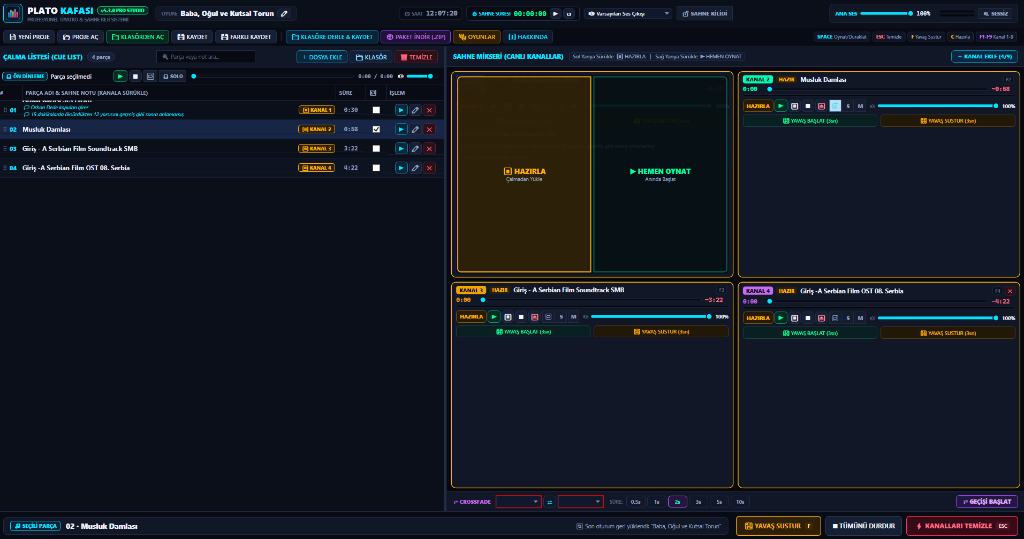Start the stage timer

click(x=556, y=14)
